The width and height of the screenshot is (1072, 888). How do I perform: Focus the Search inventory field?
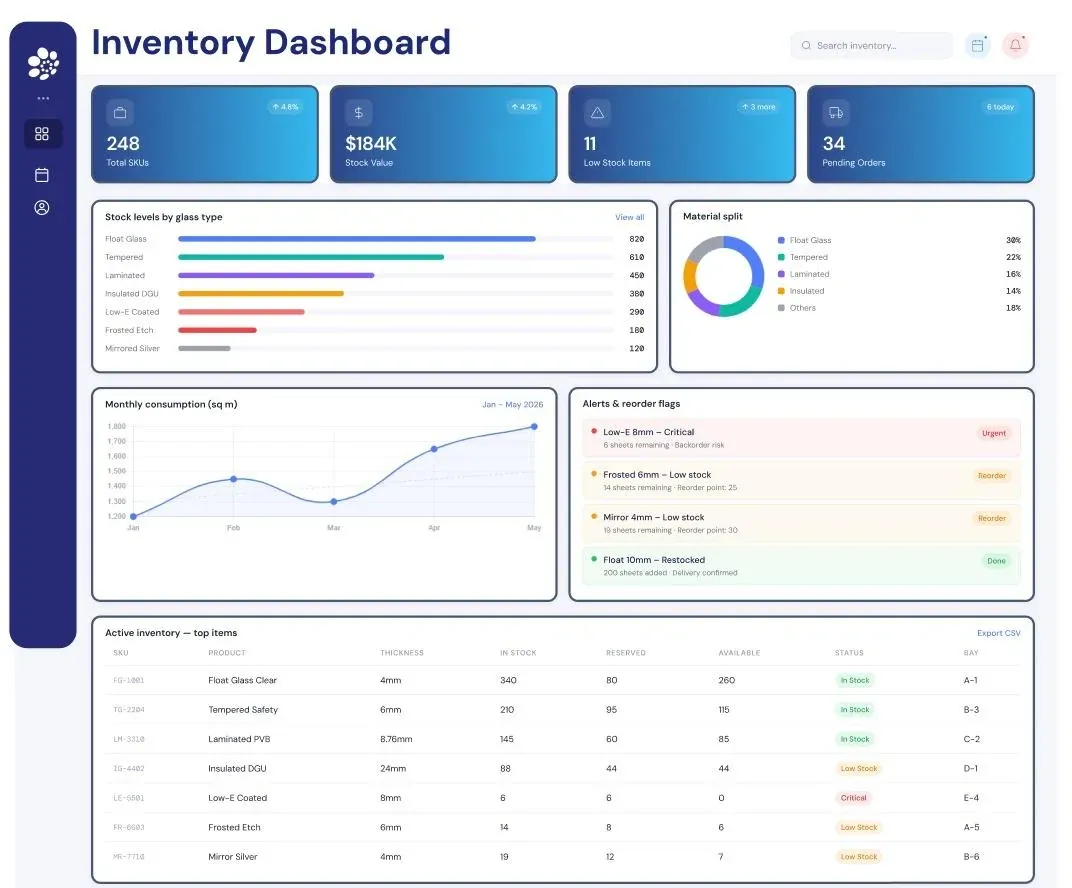click(872, 46)
